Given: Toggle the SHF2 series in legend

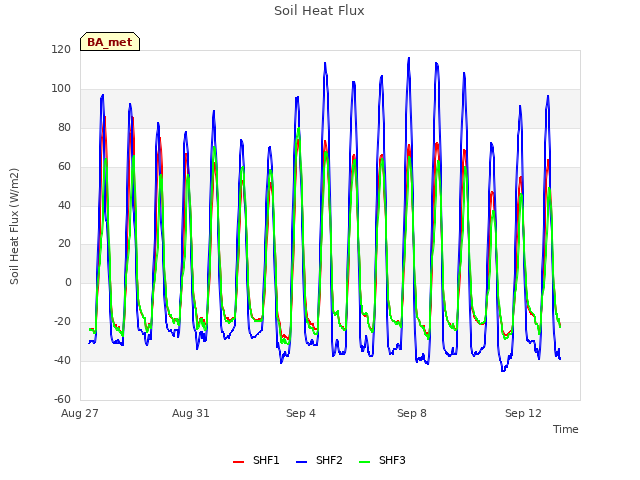Looking at the screenshot, I should (319, 460).
